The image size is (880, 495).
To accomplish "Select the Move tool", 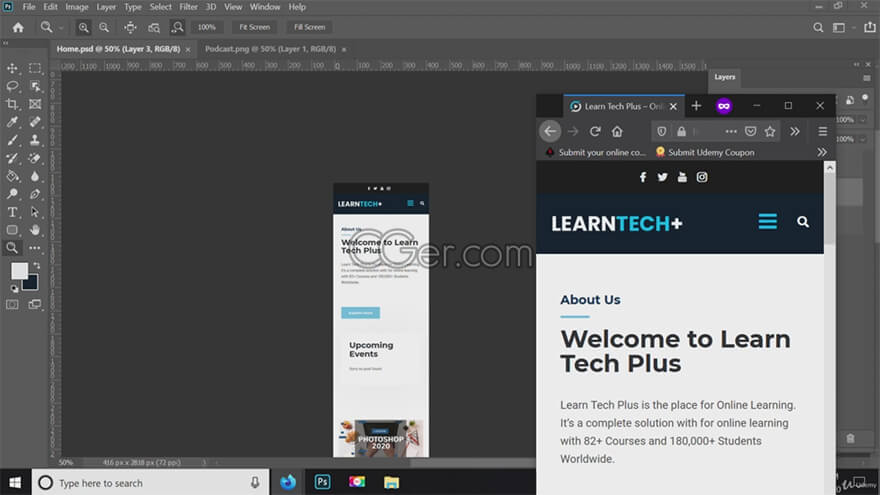I will [12, 68].
